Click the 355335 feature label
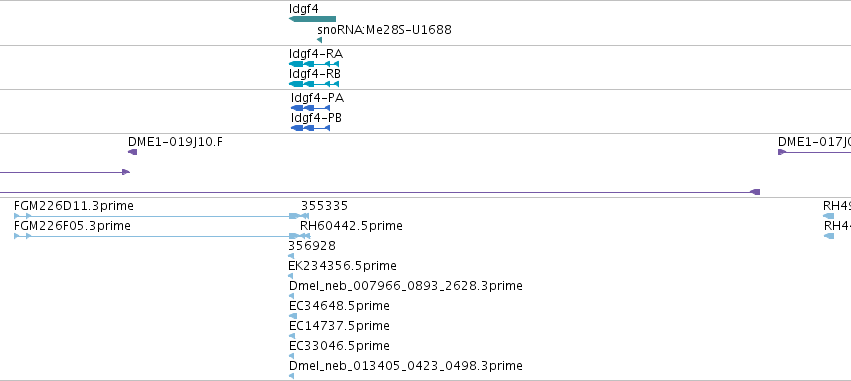Viewport: 851px width, 381px height. tap(325, 206)
